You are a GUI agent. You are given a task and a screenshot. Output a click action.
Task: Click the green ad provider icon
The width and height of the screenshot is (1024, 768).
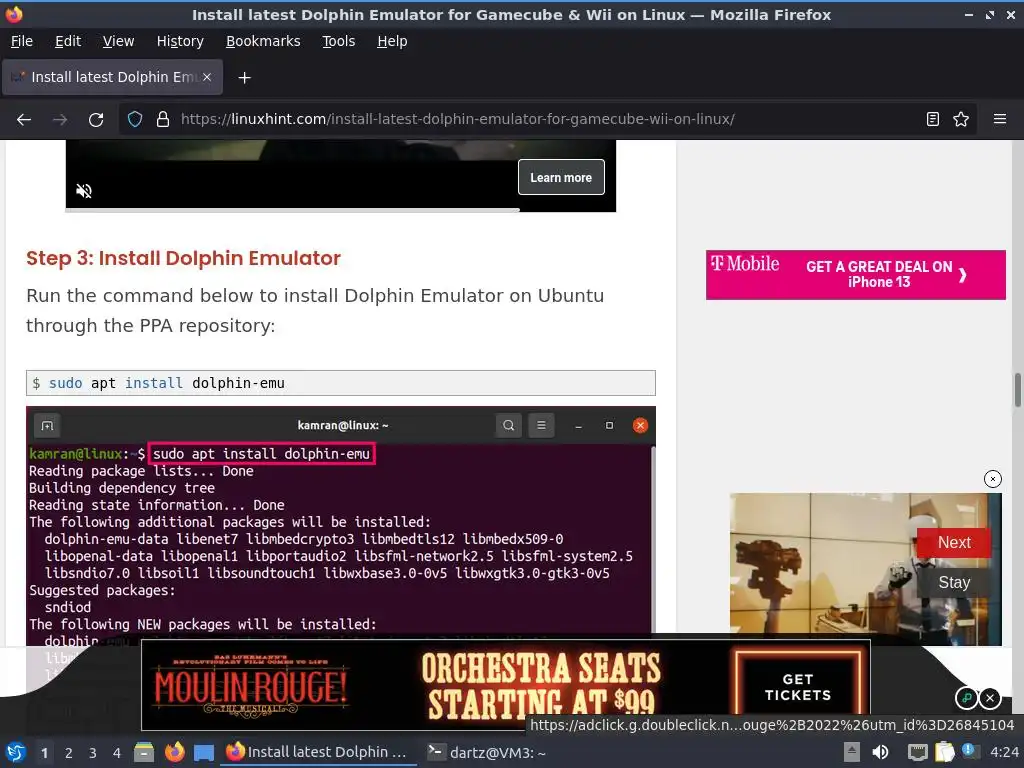(x=967, y=698)
